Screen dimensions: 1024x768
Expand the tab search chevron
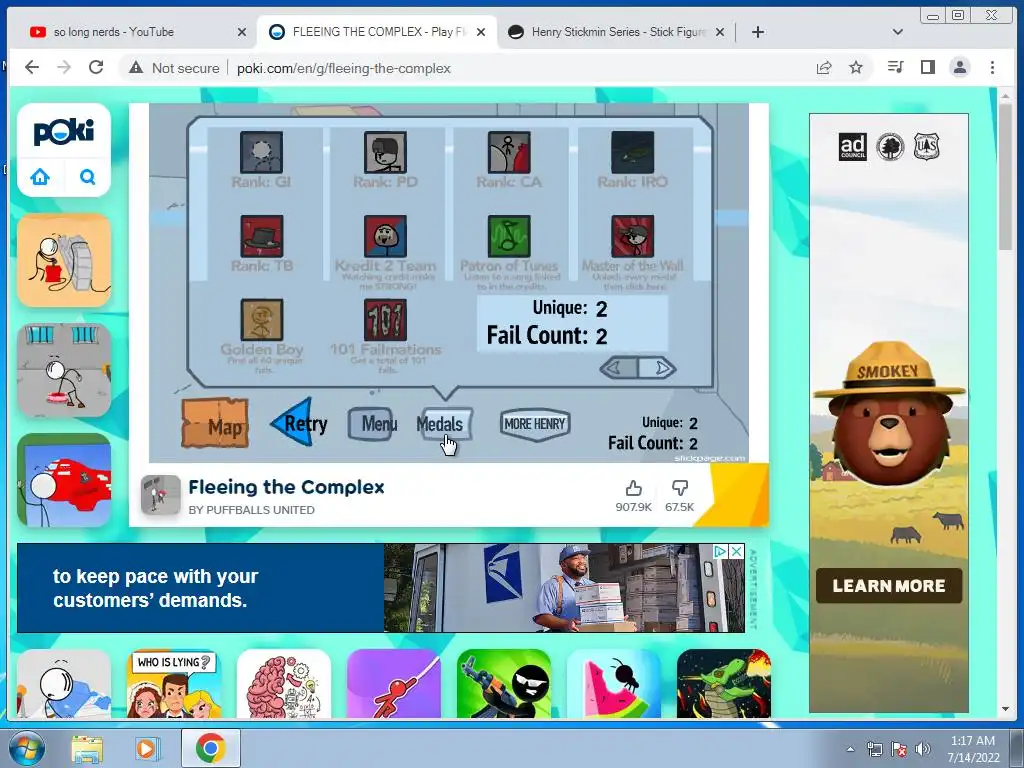tap(897, 32)
